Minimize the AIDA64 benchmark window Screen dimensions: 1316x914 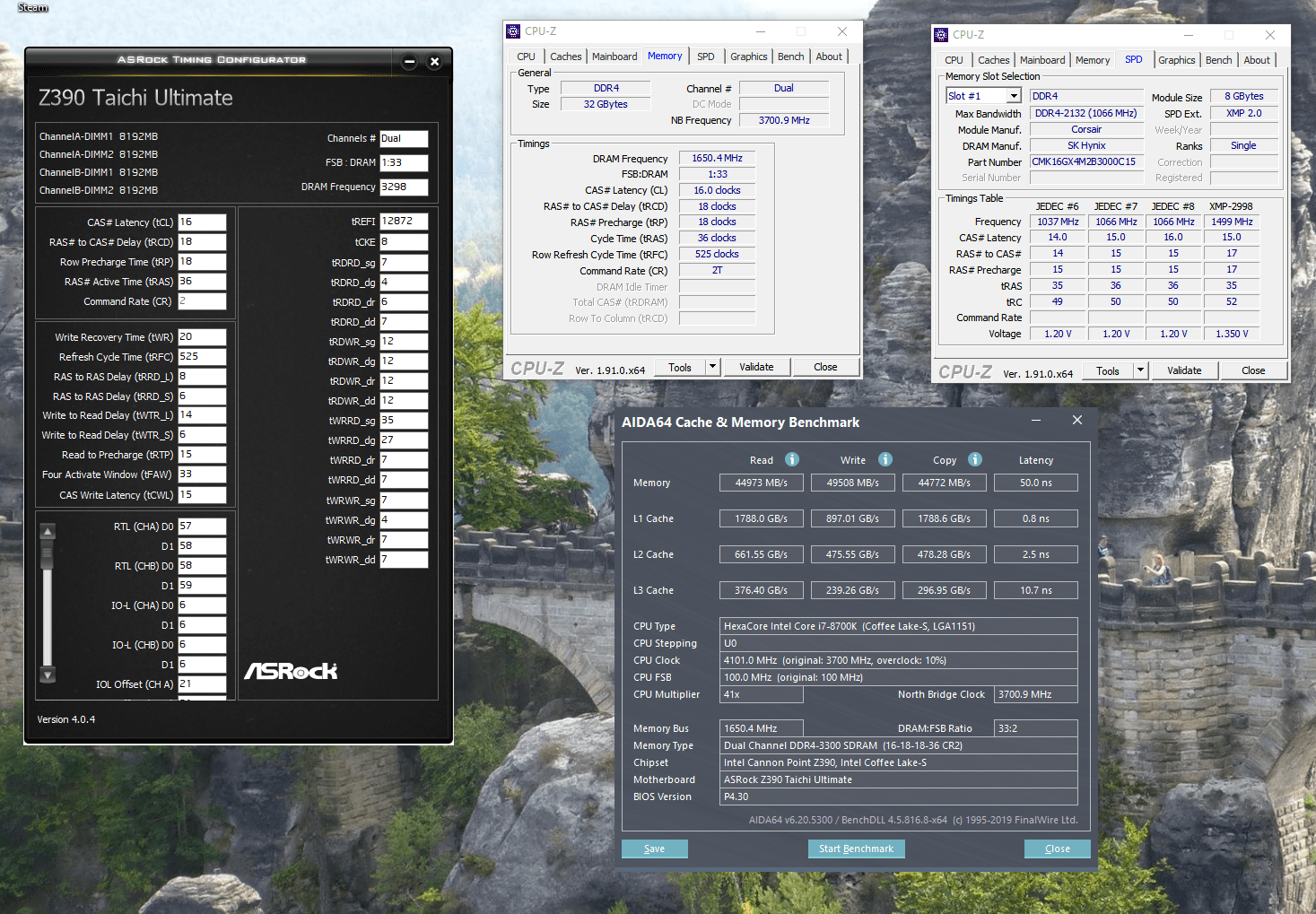pyautogui.click(x=1036, y=421)
